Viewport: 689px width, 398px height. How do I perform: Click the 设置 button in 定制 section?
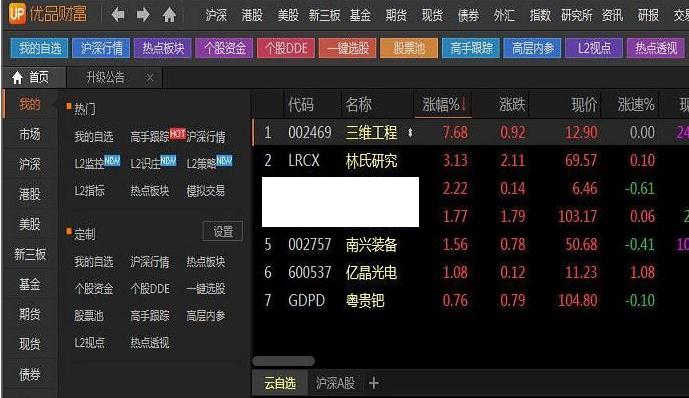click(x=223, y=231)
